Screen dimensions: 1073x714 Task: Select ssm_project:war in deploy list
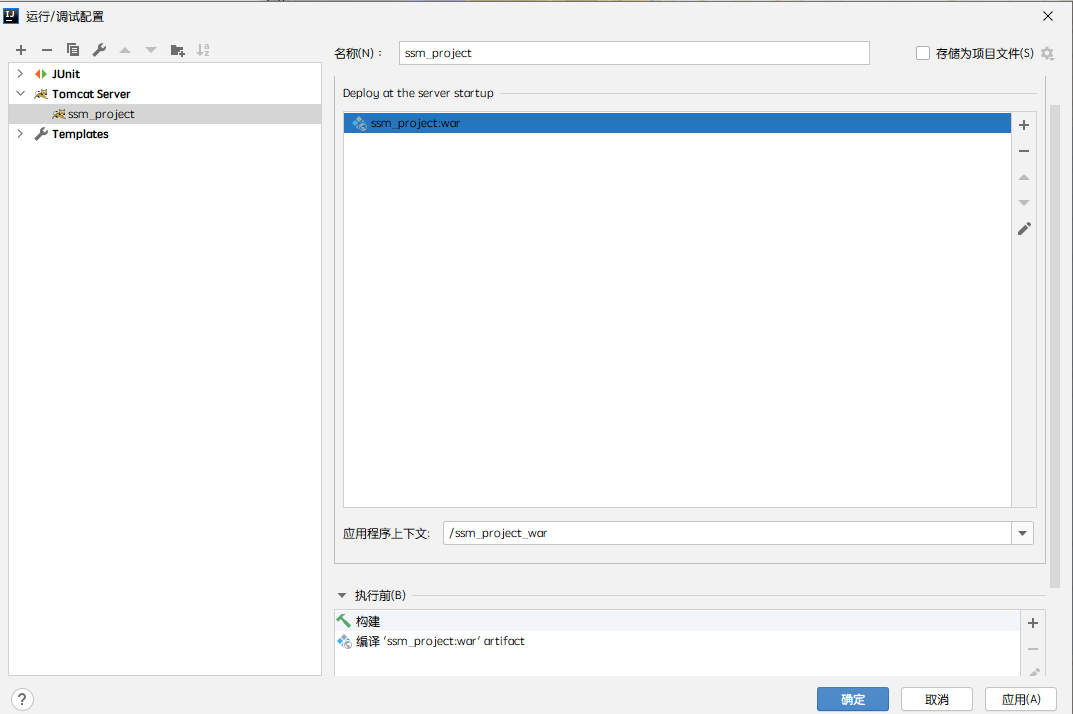[677, 123]
